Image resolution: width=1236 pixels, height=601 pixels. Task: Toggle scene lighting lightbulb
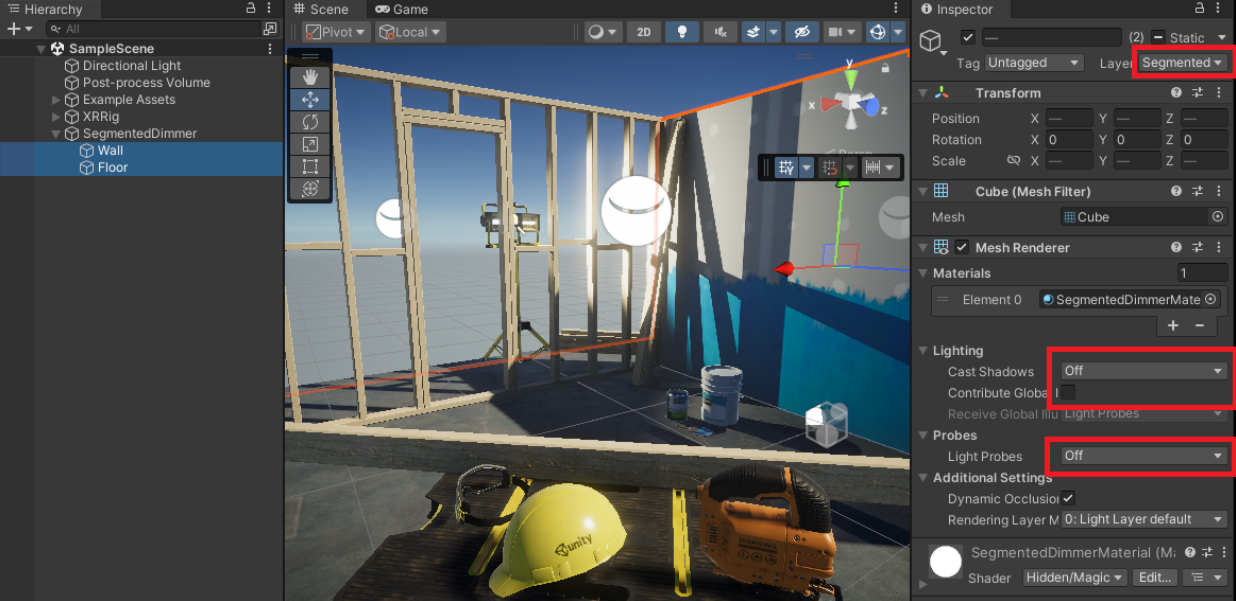click(x=683, y=32)
